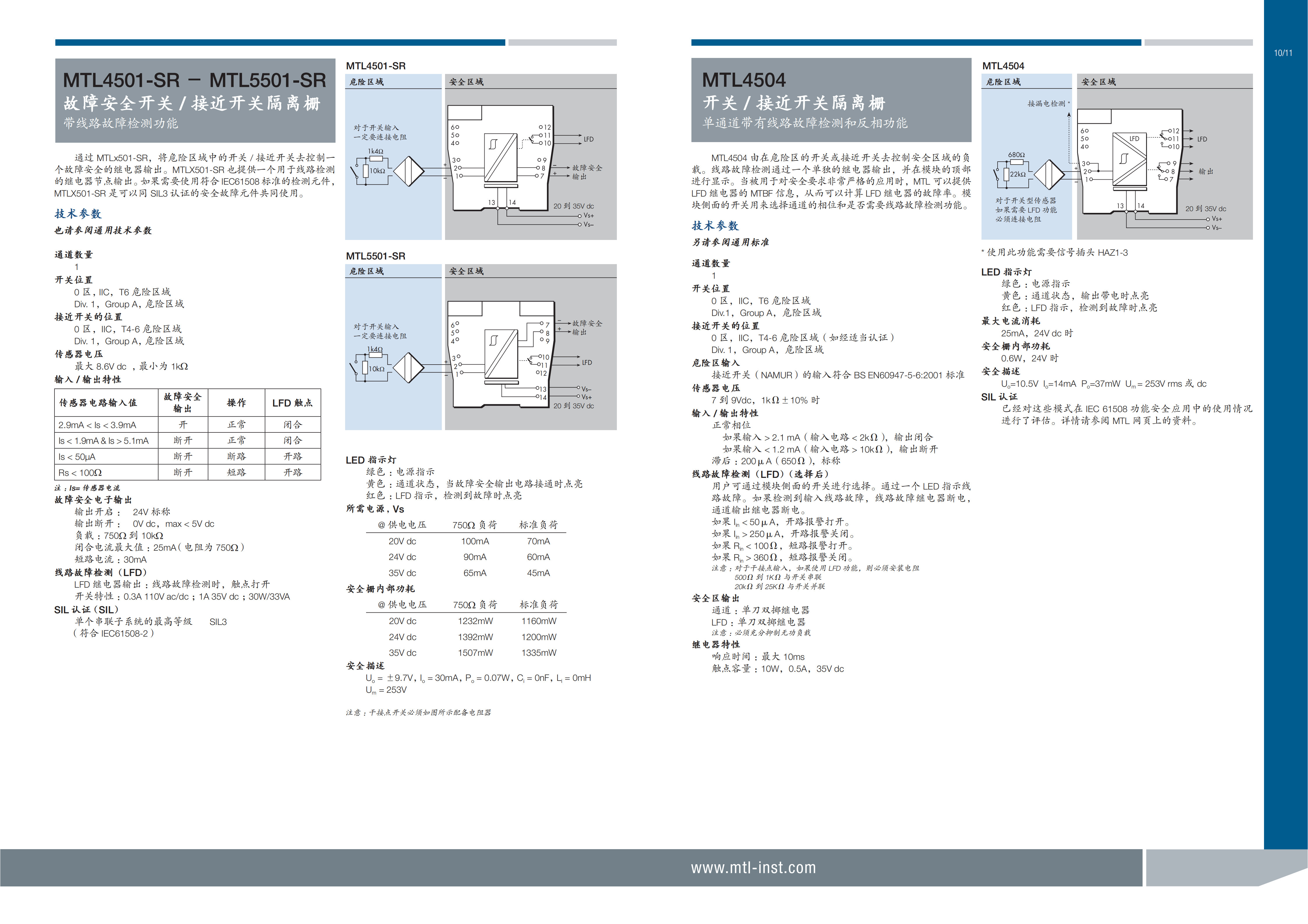The image size is (1308, 924).
Task: Click the 680Ω resistor label in MTL4504 diagram
Action: pyautogui.click(x=1016, y=155)
